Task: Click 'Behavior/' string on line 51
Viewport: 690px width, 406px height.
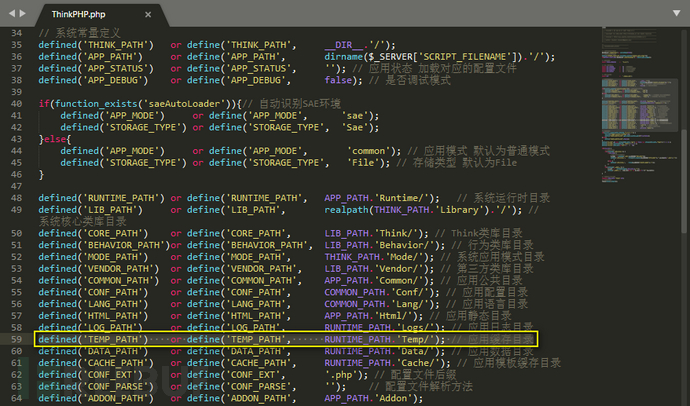Action: (x=404, y=245)
